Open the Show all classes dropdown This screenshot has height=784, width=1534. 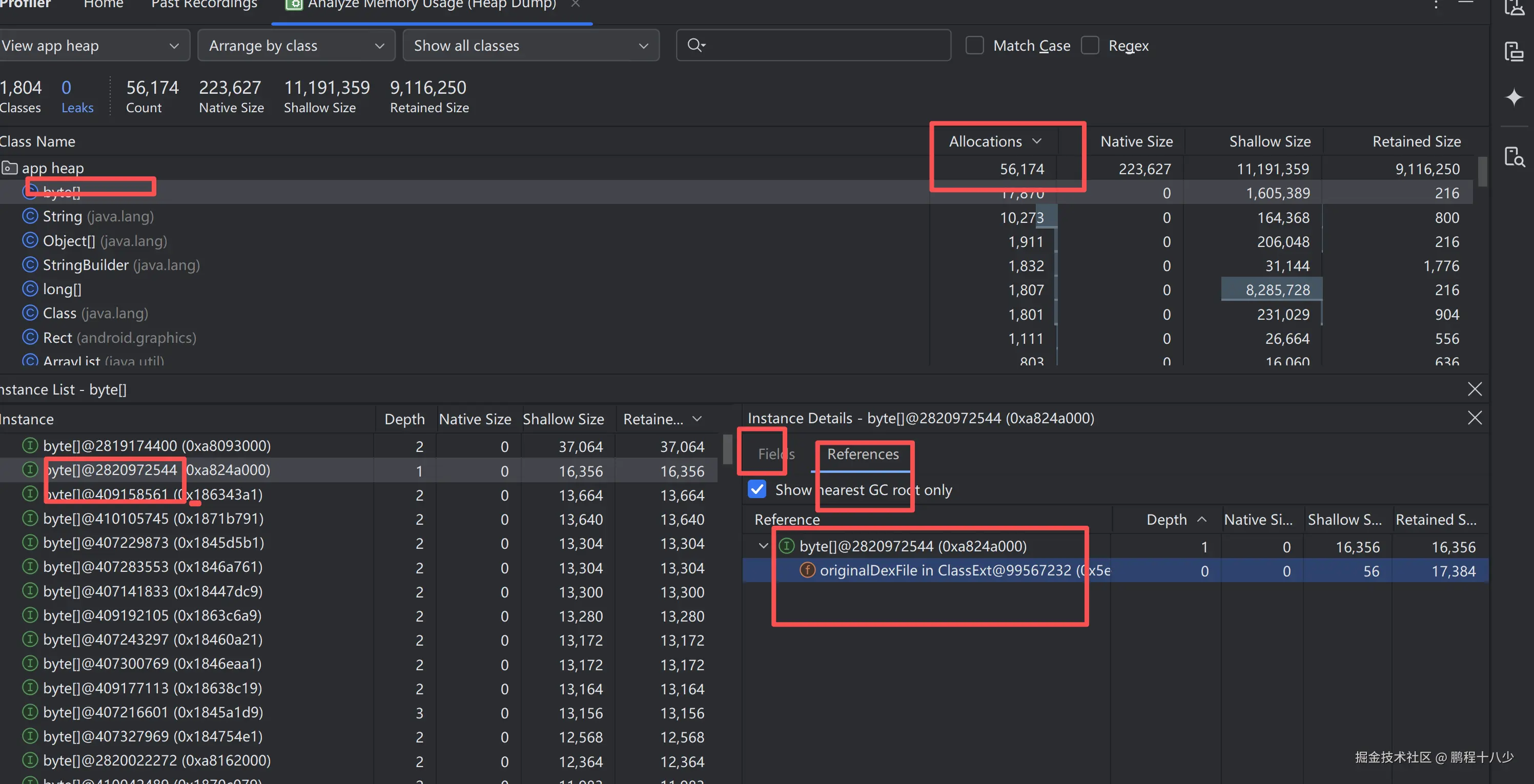530,46
